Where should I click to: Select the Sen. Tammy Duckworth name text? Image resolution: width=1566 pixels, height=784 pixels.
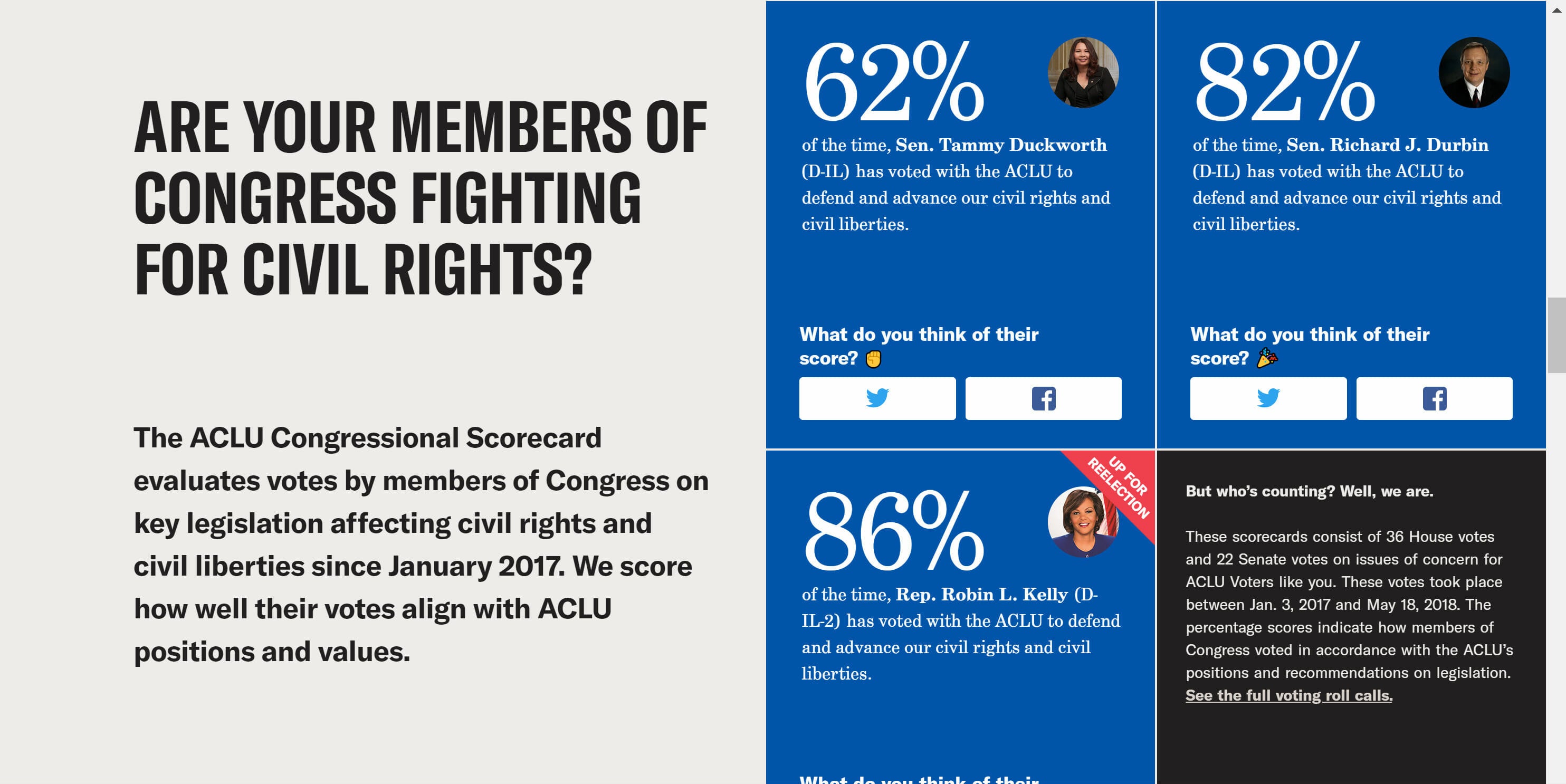pyautogui.click(x=1000, y=145)
